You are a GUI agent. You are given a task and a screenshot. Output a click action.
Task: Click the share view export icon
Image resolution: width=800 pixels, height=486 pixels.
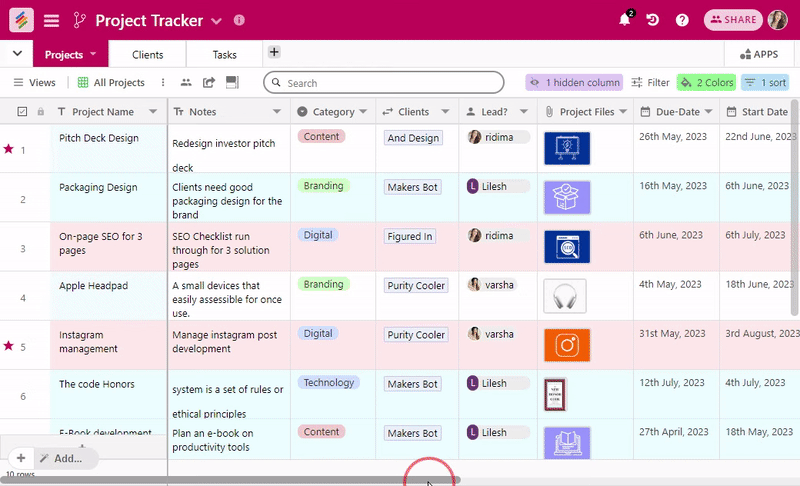[209, 83]
